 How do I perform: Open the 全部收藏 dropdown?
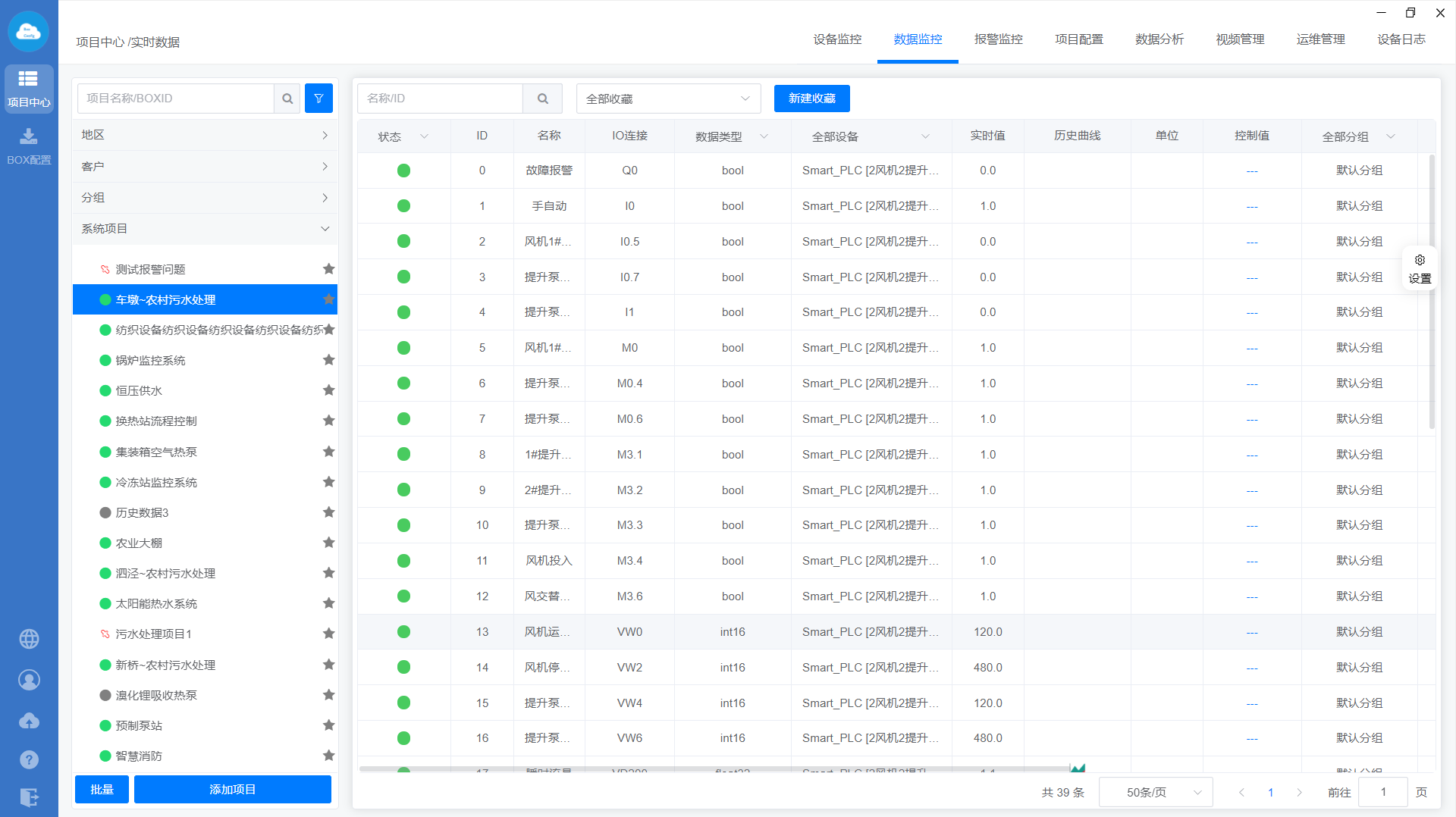coord(668,99)
